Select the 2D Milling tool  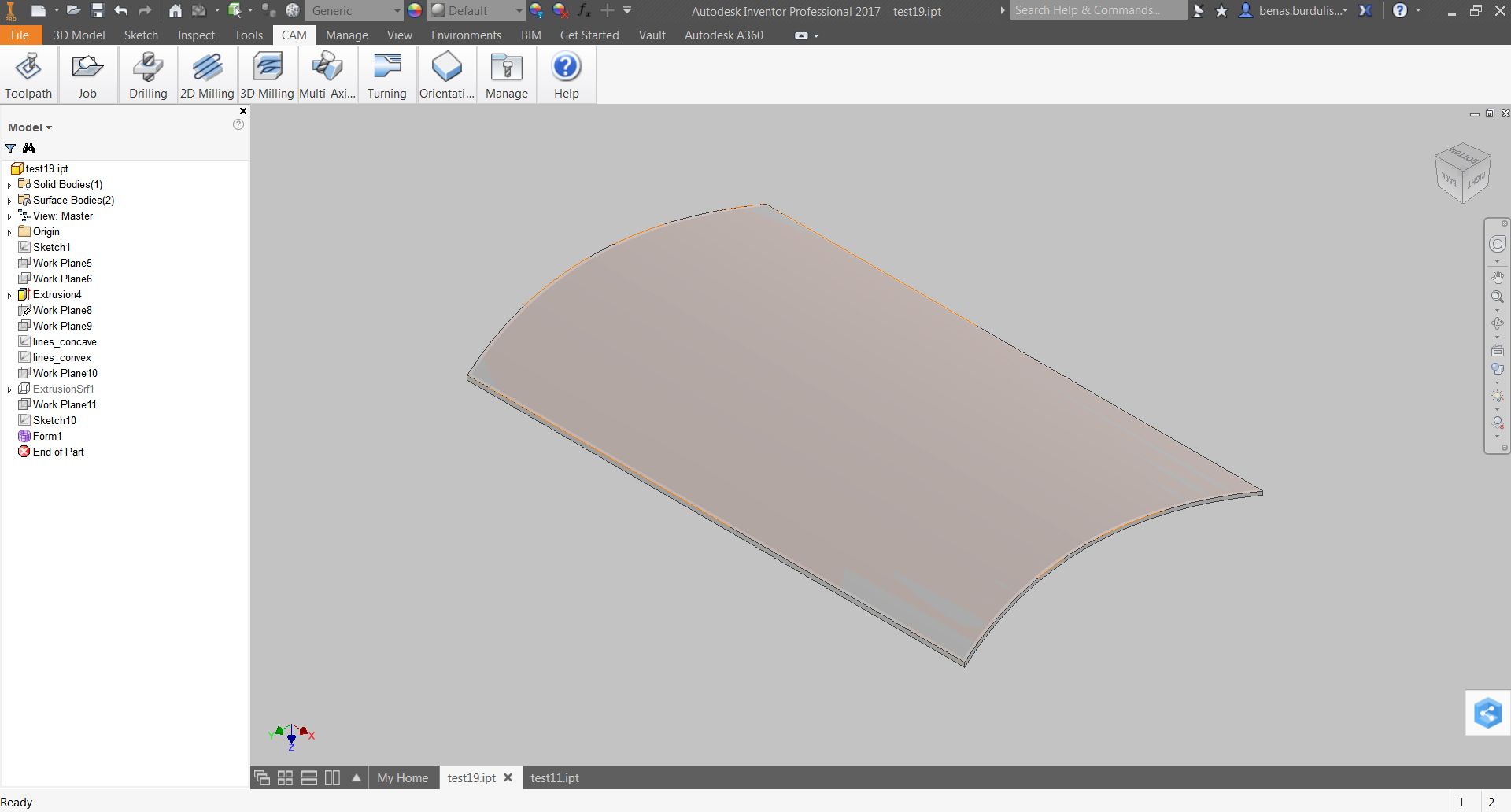pyautogui.click(x=206, y=75)
